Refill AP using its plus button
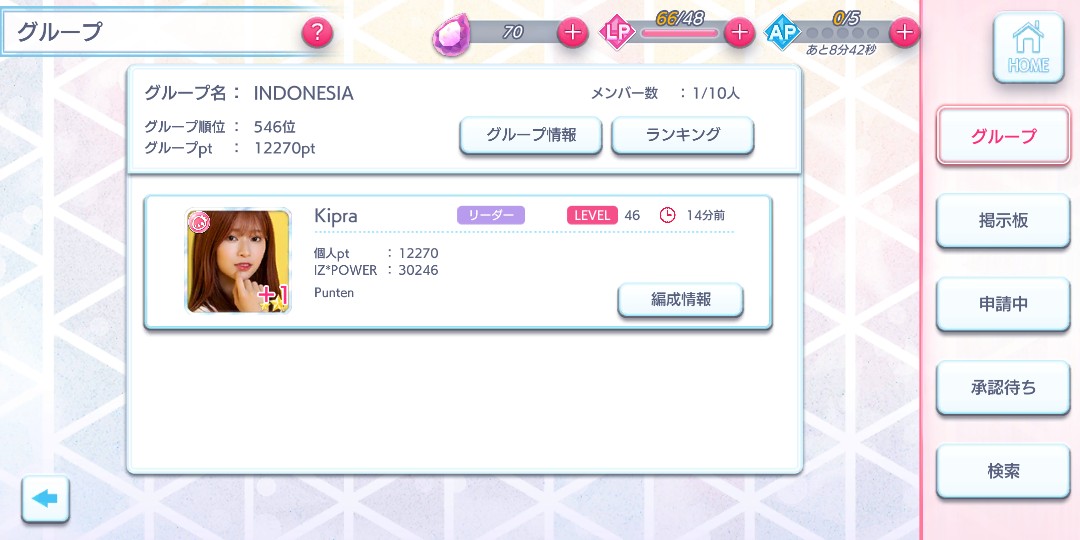Viewport: 1080px width, 540px height. 904,32
